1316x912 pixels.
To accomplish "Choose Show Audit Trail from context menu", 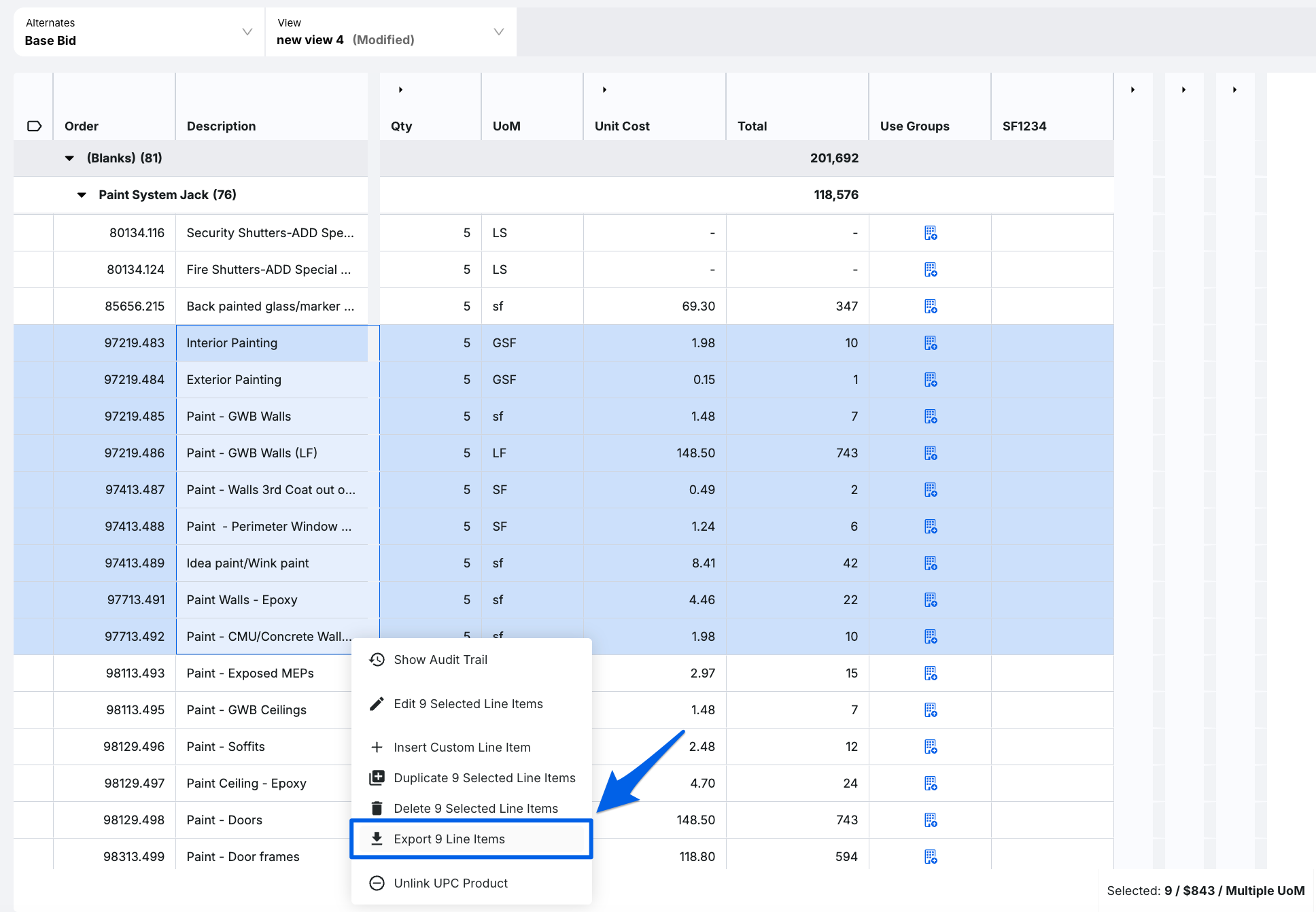I will (440, 660).
